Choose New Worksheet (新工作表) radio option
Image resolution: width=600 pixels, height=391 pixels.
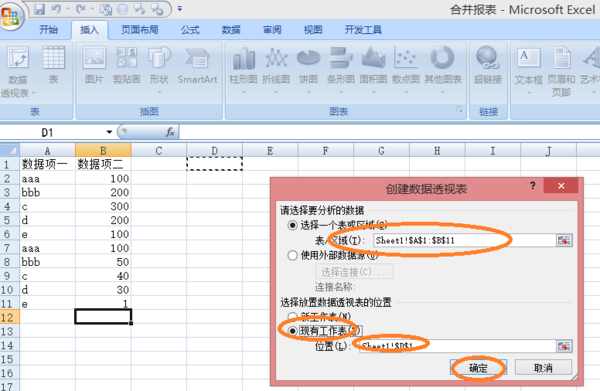tap(292, 317)
